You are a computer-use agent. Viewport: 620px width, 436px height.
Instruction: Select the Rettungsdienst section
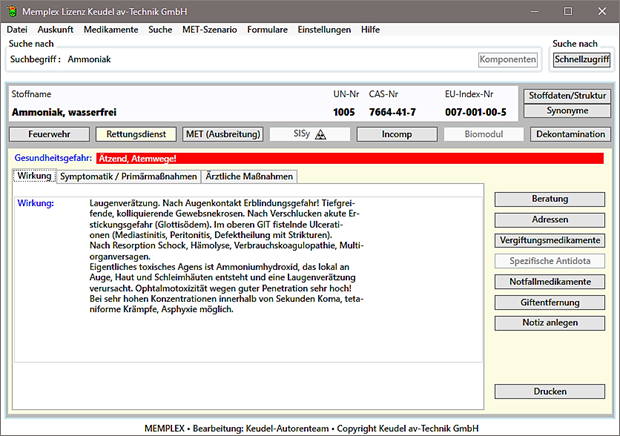pos(136,134)
